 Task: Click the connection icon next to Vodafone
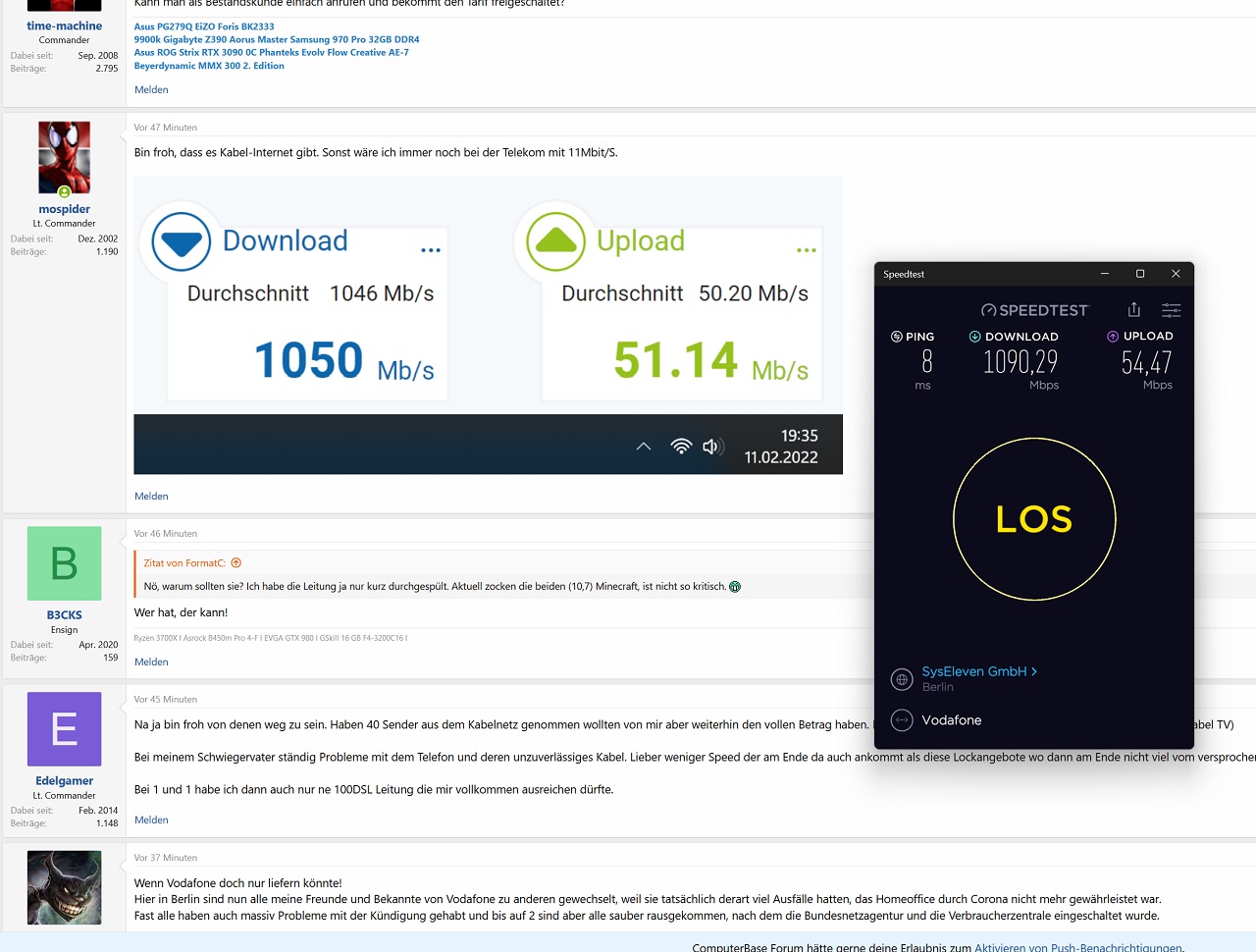[902, 720]
